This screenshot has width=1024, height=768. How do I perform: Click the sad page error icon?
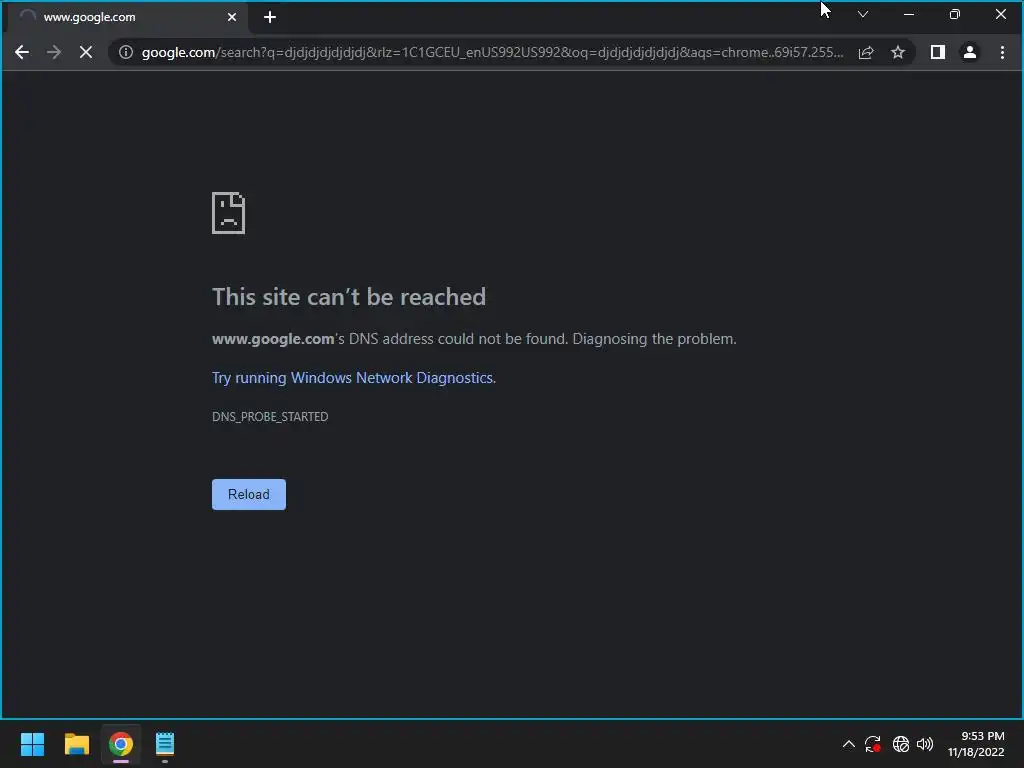[x=229, y=213]
